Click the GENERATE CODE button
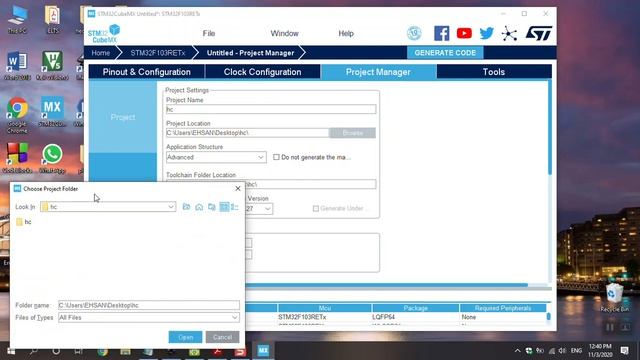Screen dimensions: 640x360 coord(445,53)
